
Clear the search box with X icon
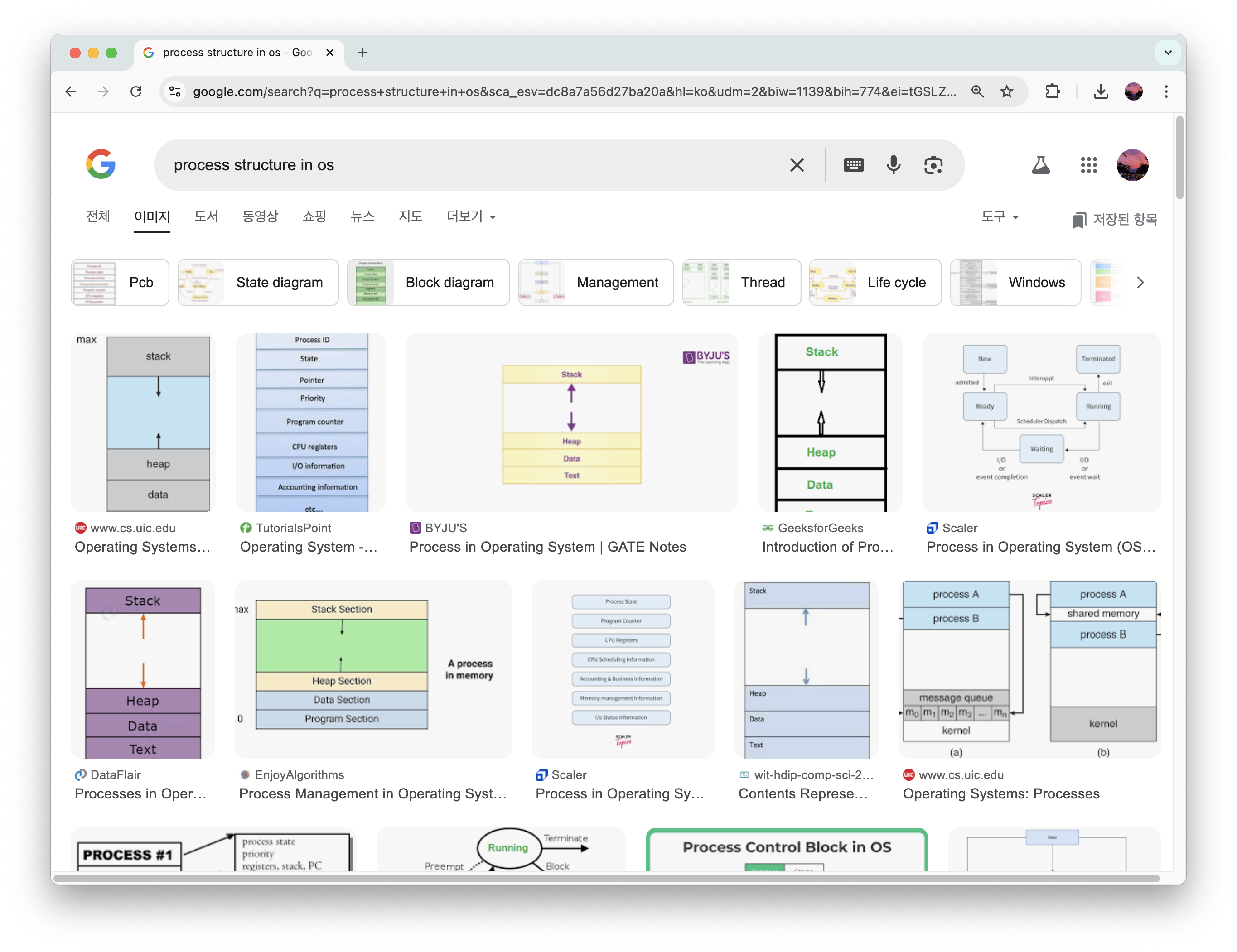797,165
